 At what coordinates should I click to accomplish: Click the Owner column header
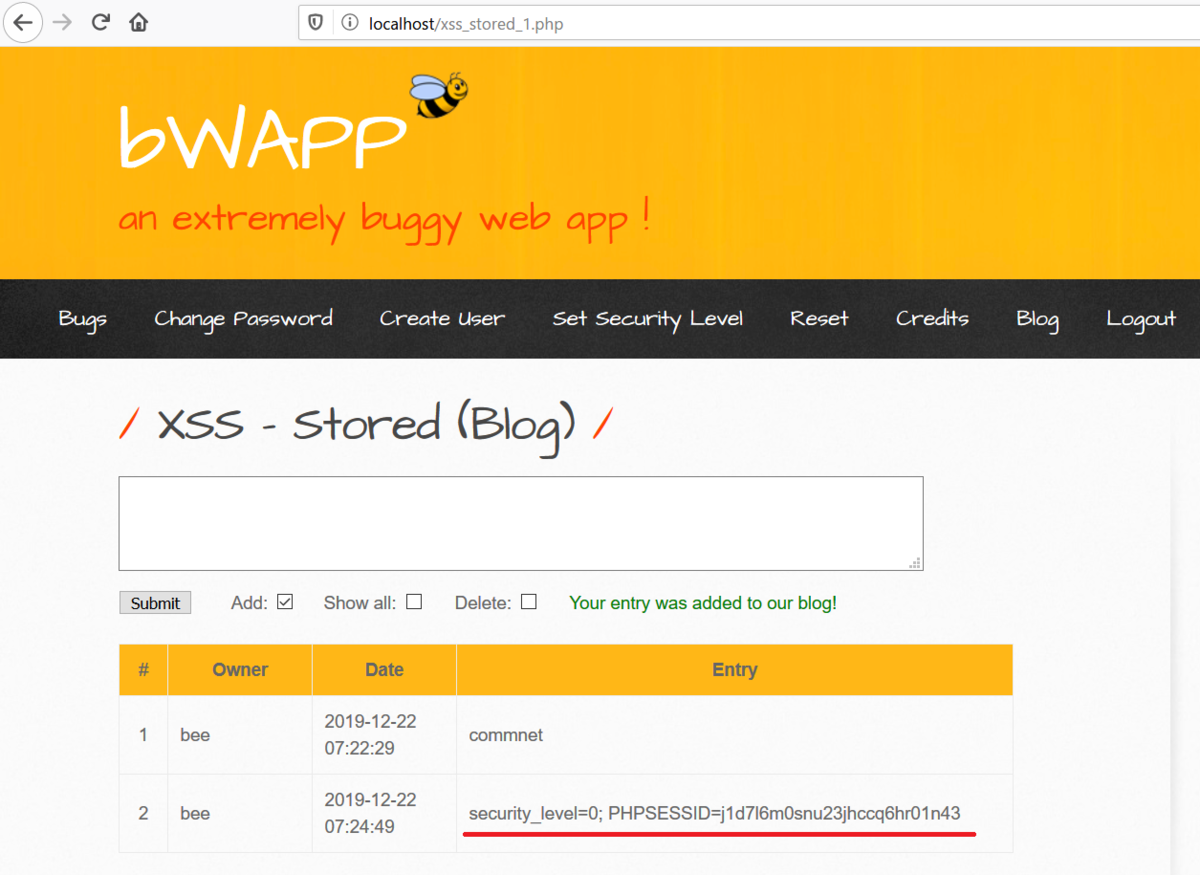[240, 670]
